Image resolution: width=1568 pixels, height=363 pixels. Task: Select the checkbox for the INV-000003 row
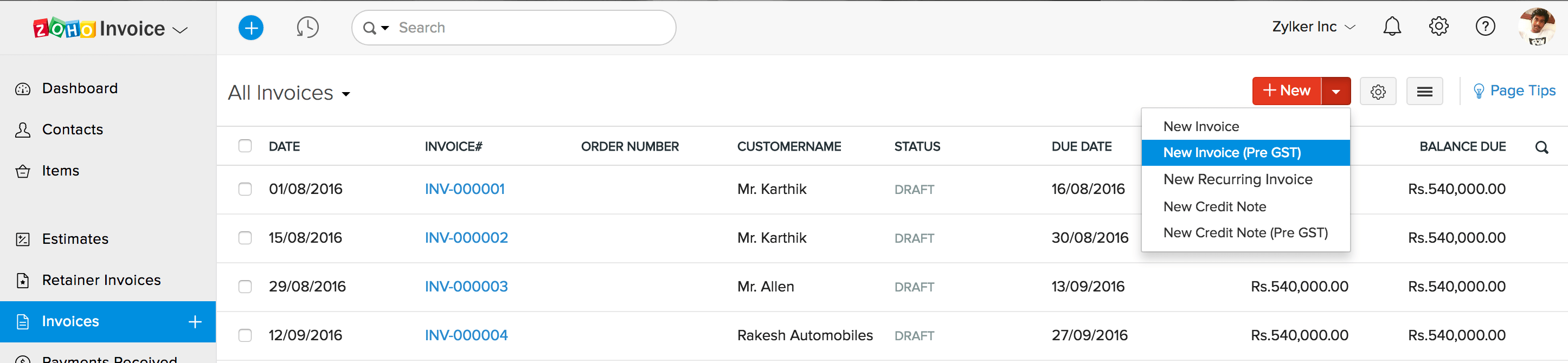click(245, 287)
